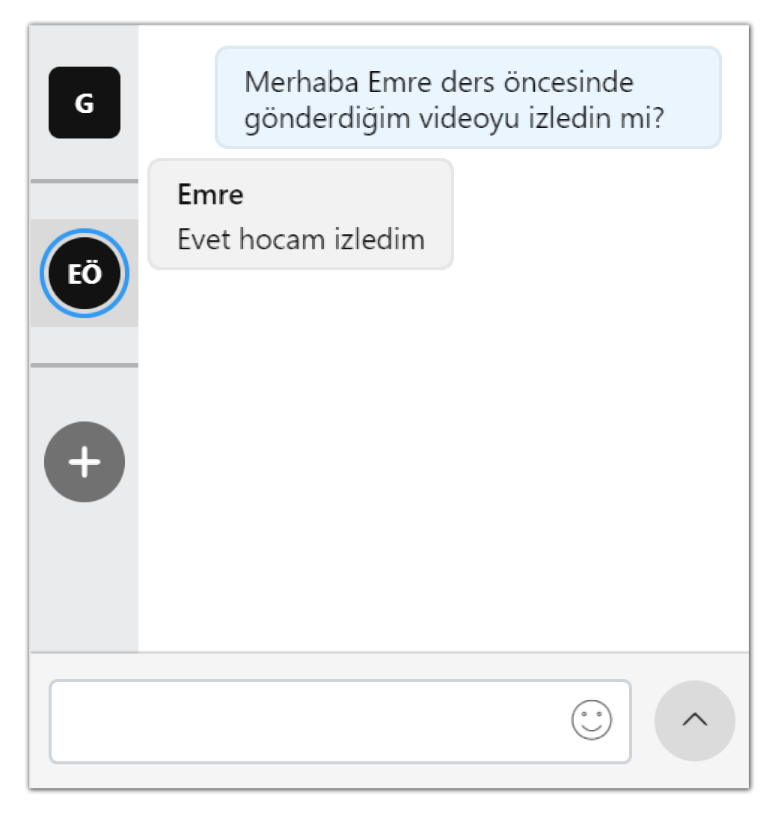Select the message "Evet hocam izledim"
778x813 pixels.
click(x=301, y=240)
